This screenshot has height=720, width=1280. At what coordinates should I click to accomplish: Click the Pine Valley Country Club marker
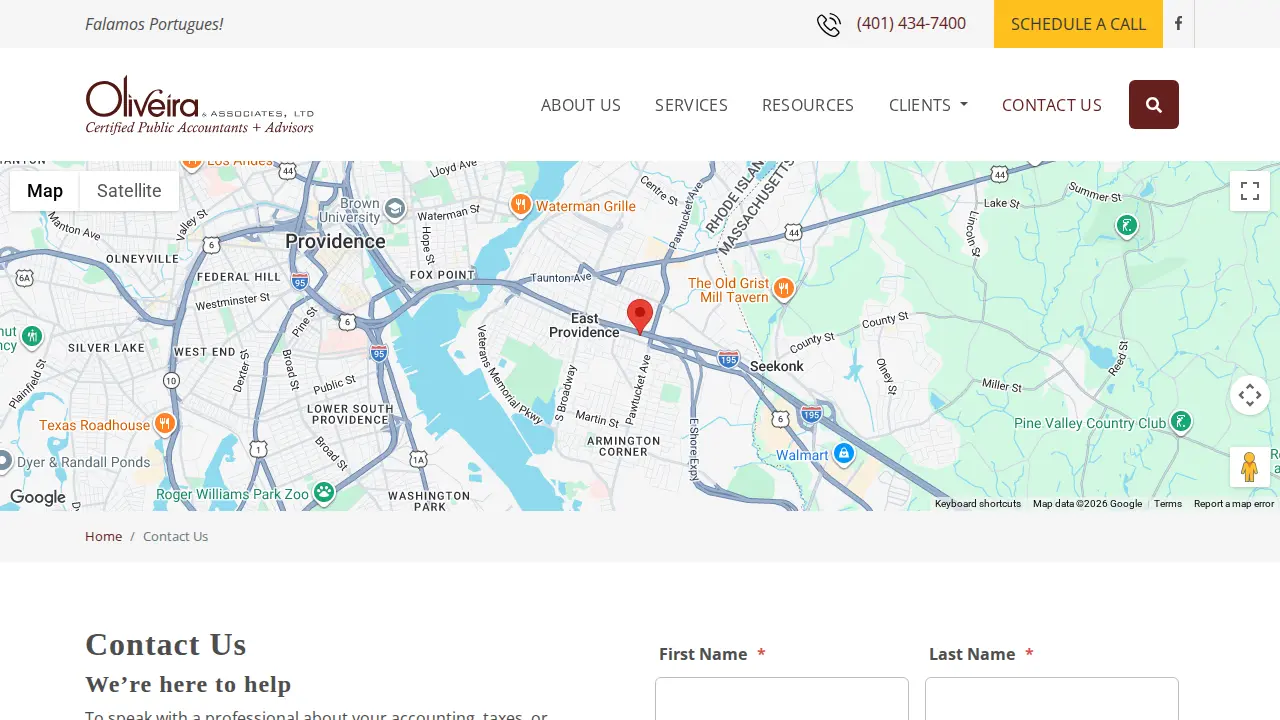(x=1181, y=422)
